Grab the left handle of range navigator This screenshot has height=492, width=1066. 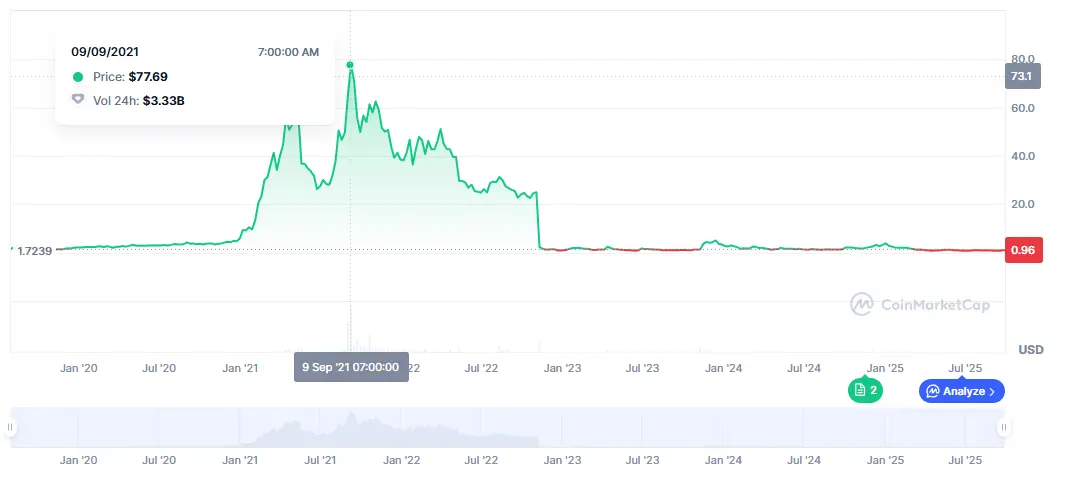11,427
